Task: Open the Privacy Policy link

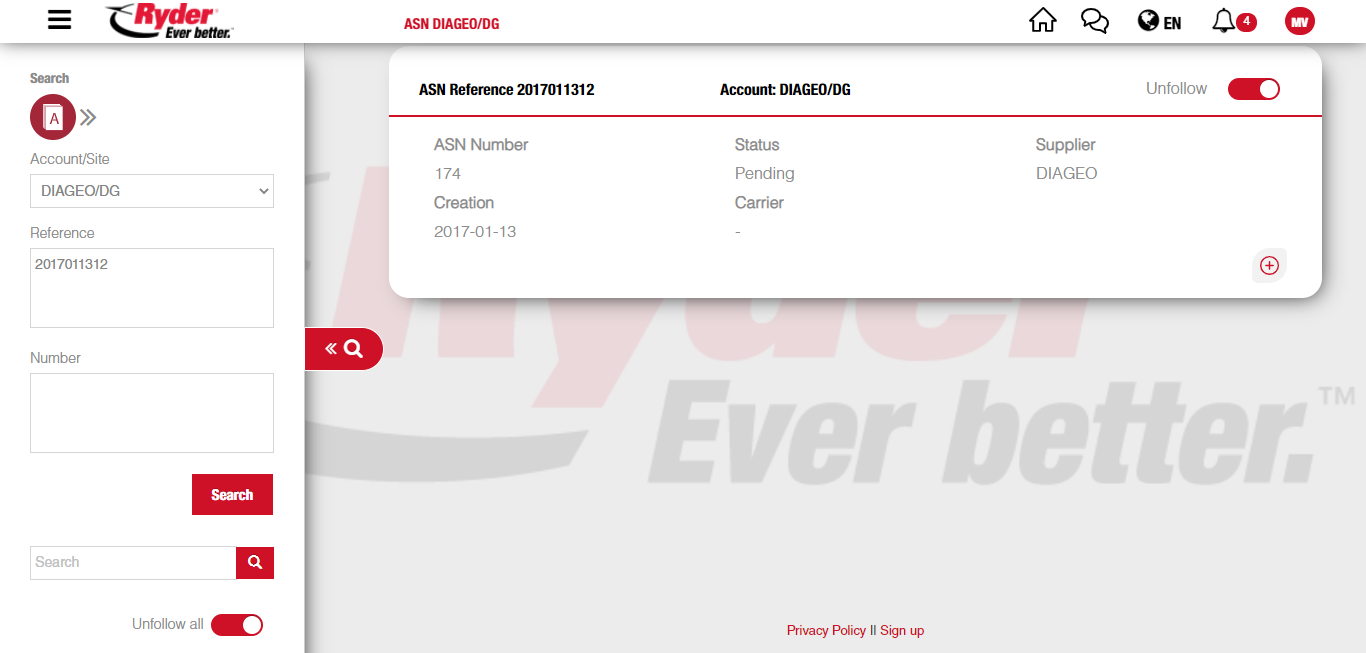Action: (826, 630)
